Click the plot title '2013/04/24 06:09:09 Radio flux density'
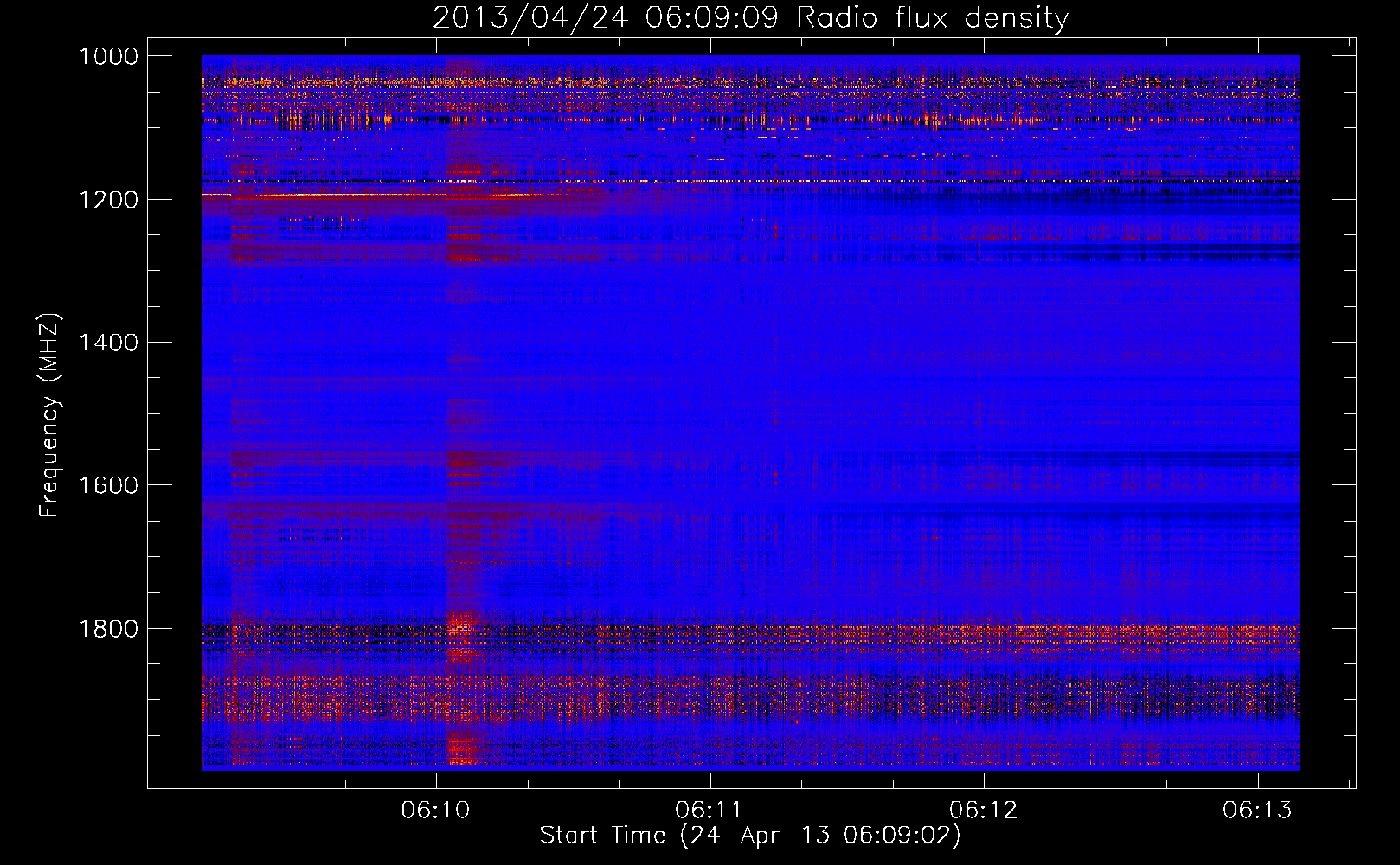The width and height of the screenshot is (1400, 865). [750, 17]
